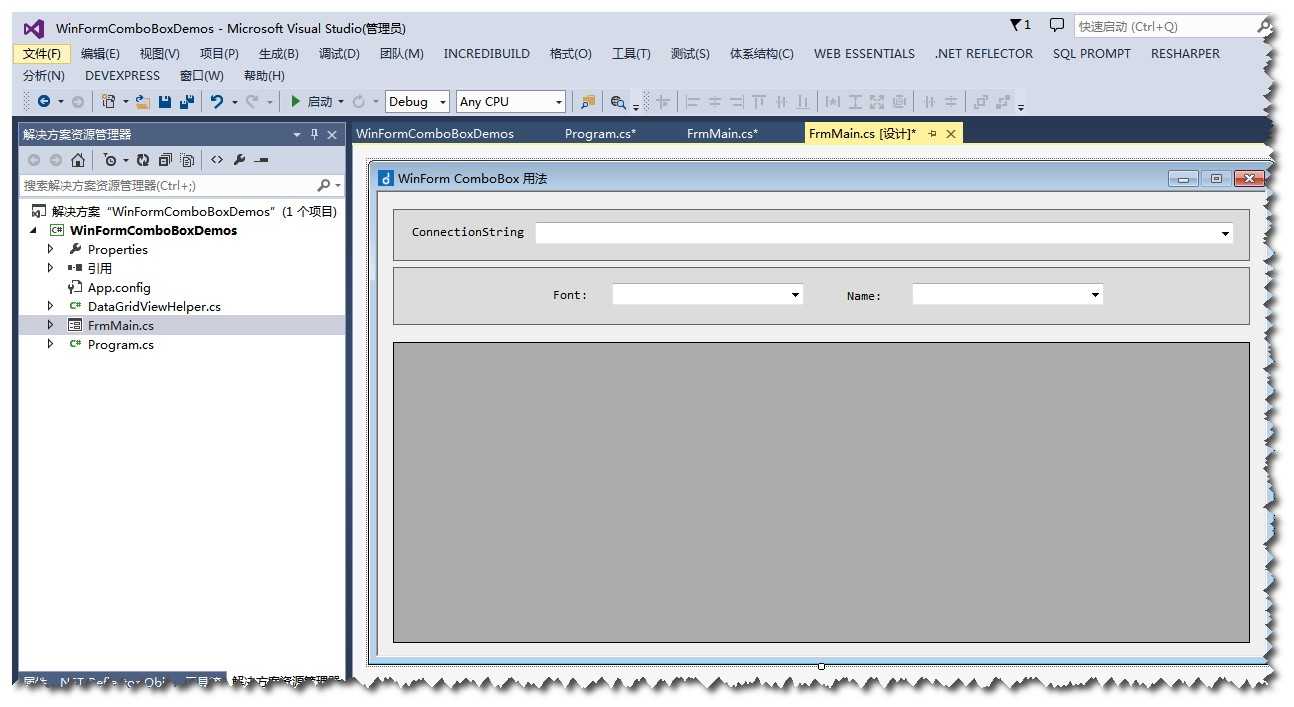This screenshot has height=707, width=1294.
Task: Close the Solution Explorer panel
Action: click(x=332, y=134)
